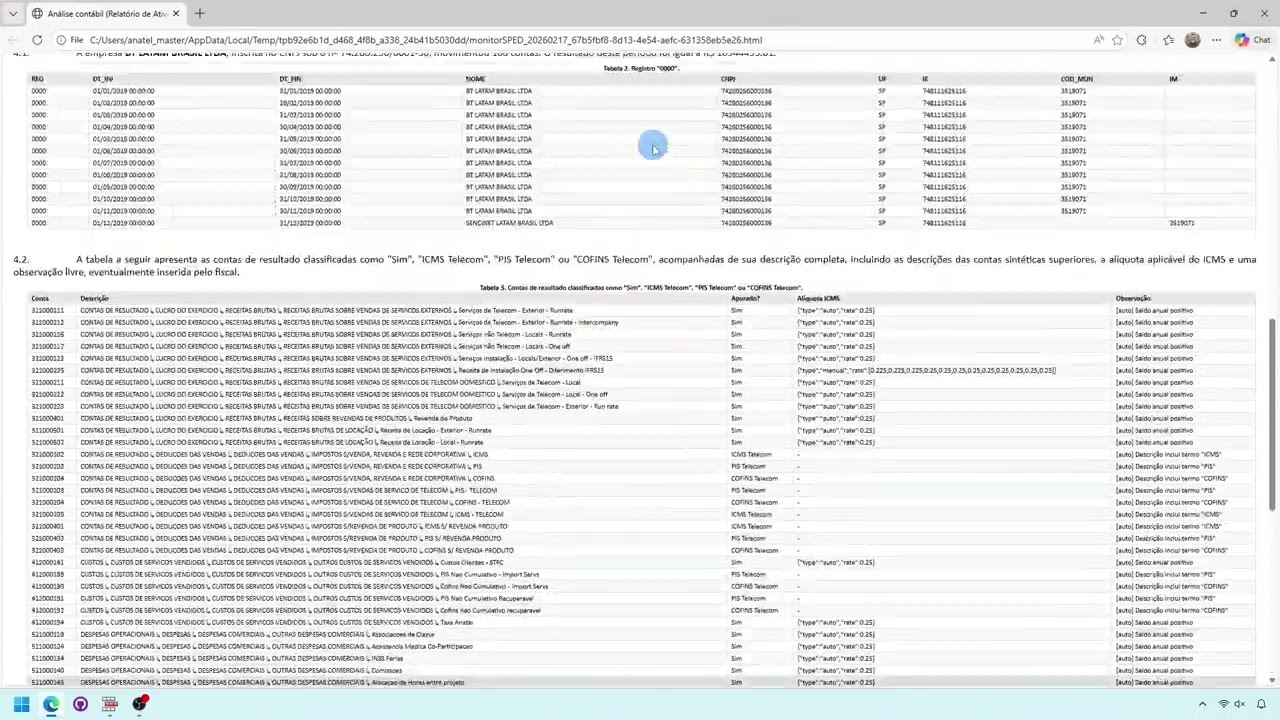Close the Análise contábil tab

point(176,13)
